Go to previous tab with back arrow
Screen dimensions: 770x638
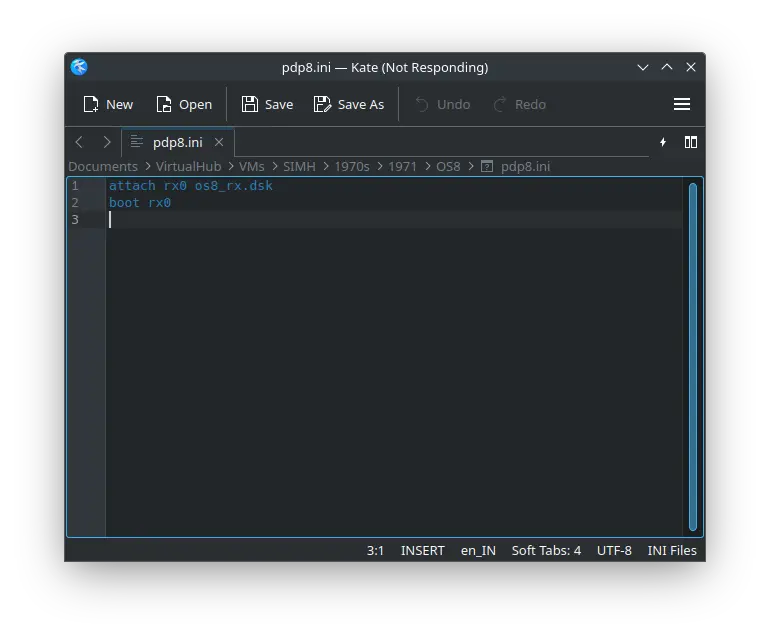tap(80, 142)
